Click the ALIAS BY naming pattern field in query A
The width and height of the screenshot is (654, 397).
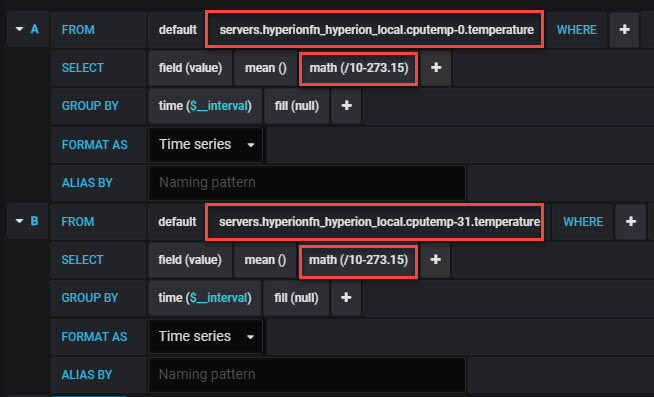tap(307, 183)
